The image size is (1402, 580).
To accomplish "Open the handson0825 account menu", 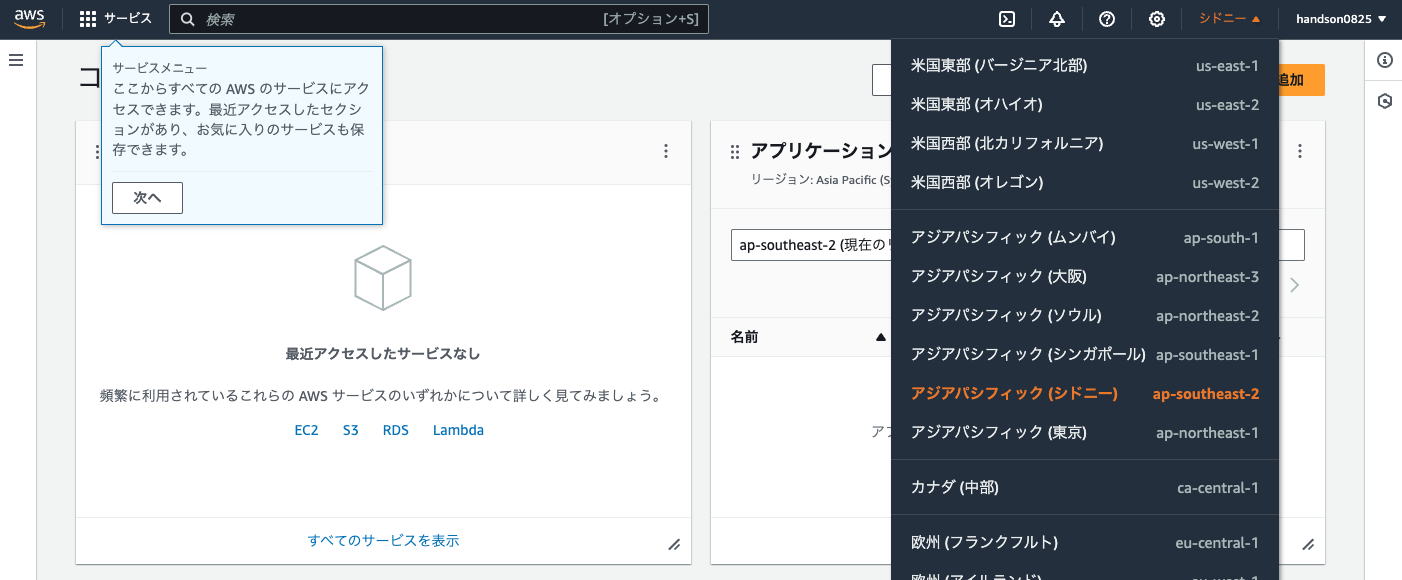I will pyautogui.click(x=1341, y=19).
